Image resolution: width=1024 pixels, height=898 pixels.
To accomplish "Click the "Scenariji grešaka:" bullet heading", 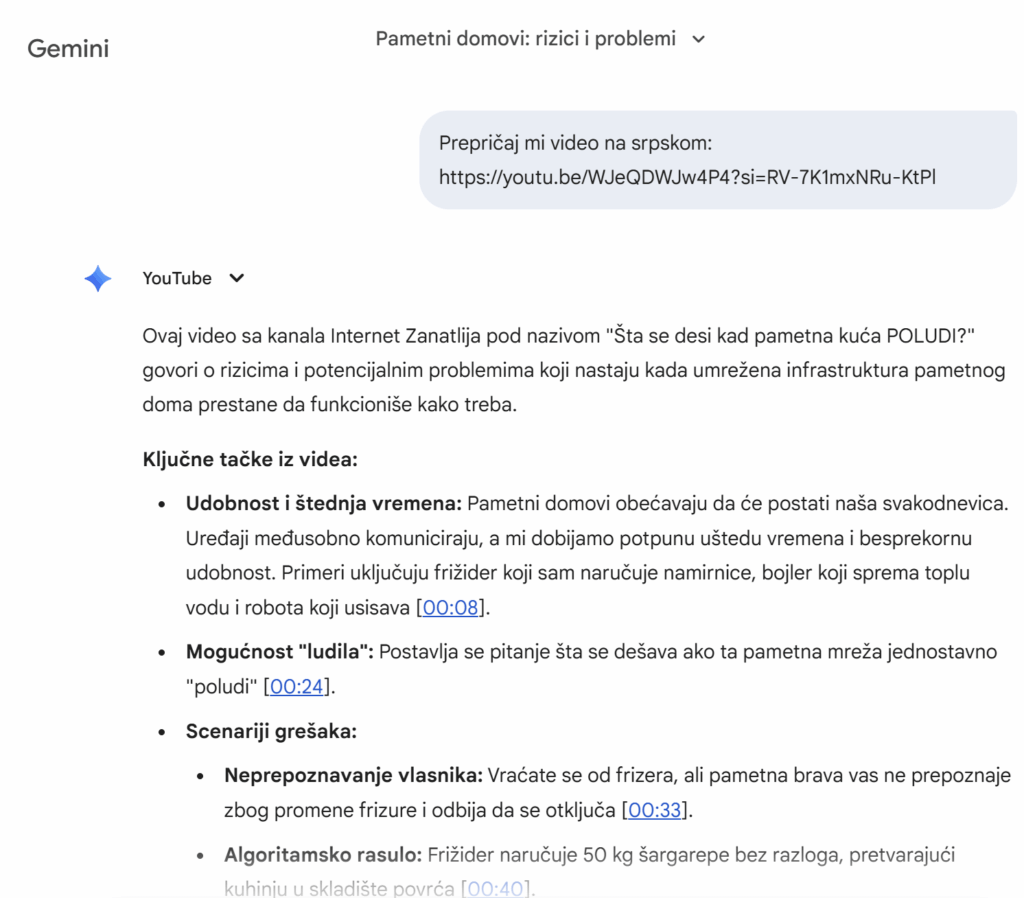I will (x=271, y=731).
